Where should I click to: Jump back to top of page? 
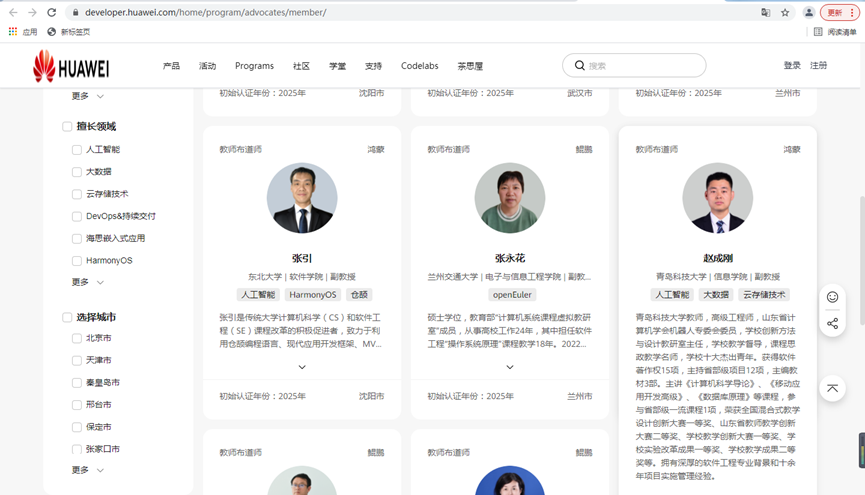point(832,388)
